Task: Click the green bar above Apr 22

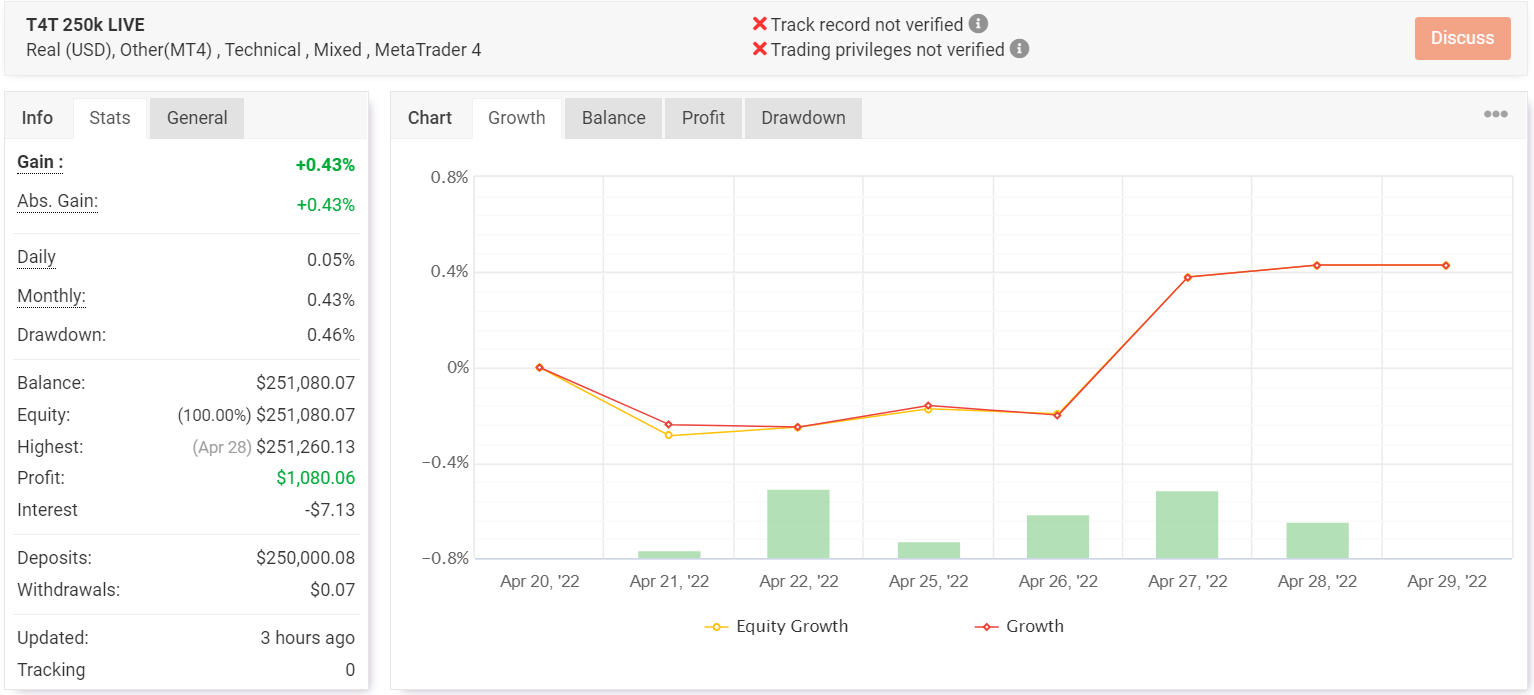Action: pyautogui.click(x=798, y=523)
